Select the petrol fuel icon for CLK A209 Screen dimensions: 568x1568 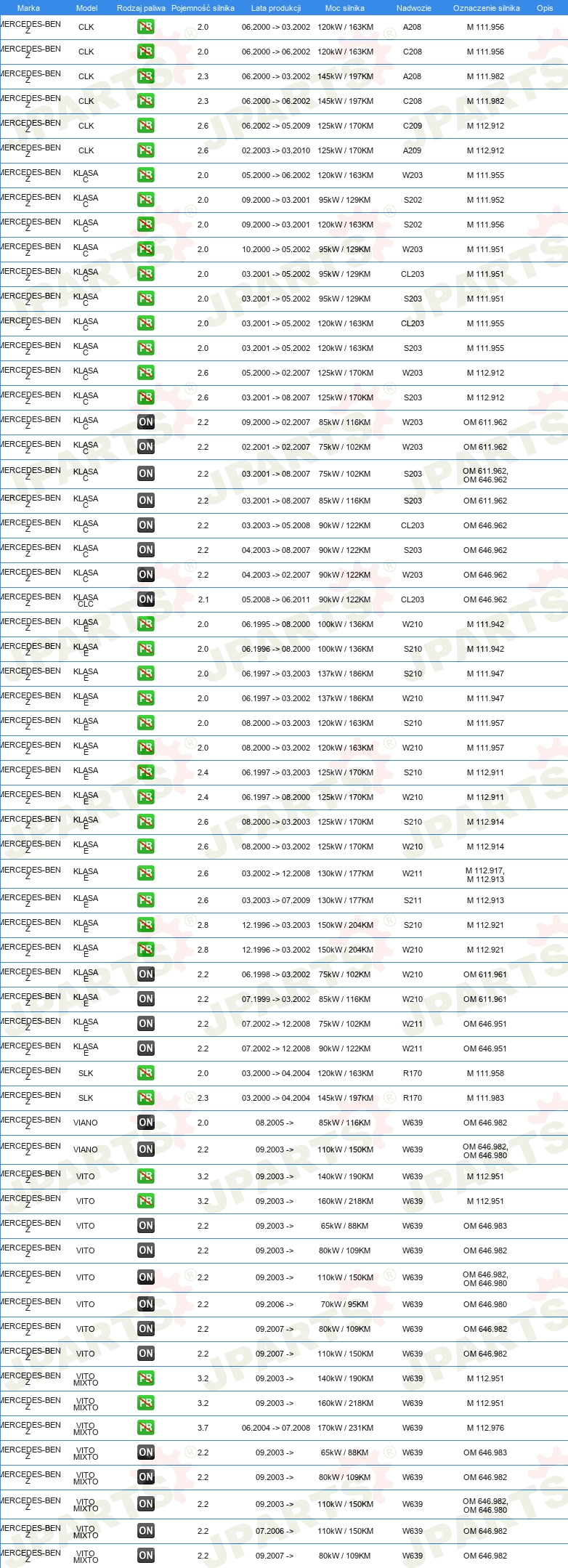[145, 150]
